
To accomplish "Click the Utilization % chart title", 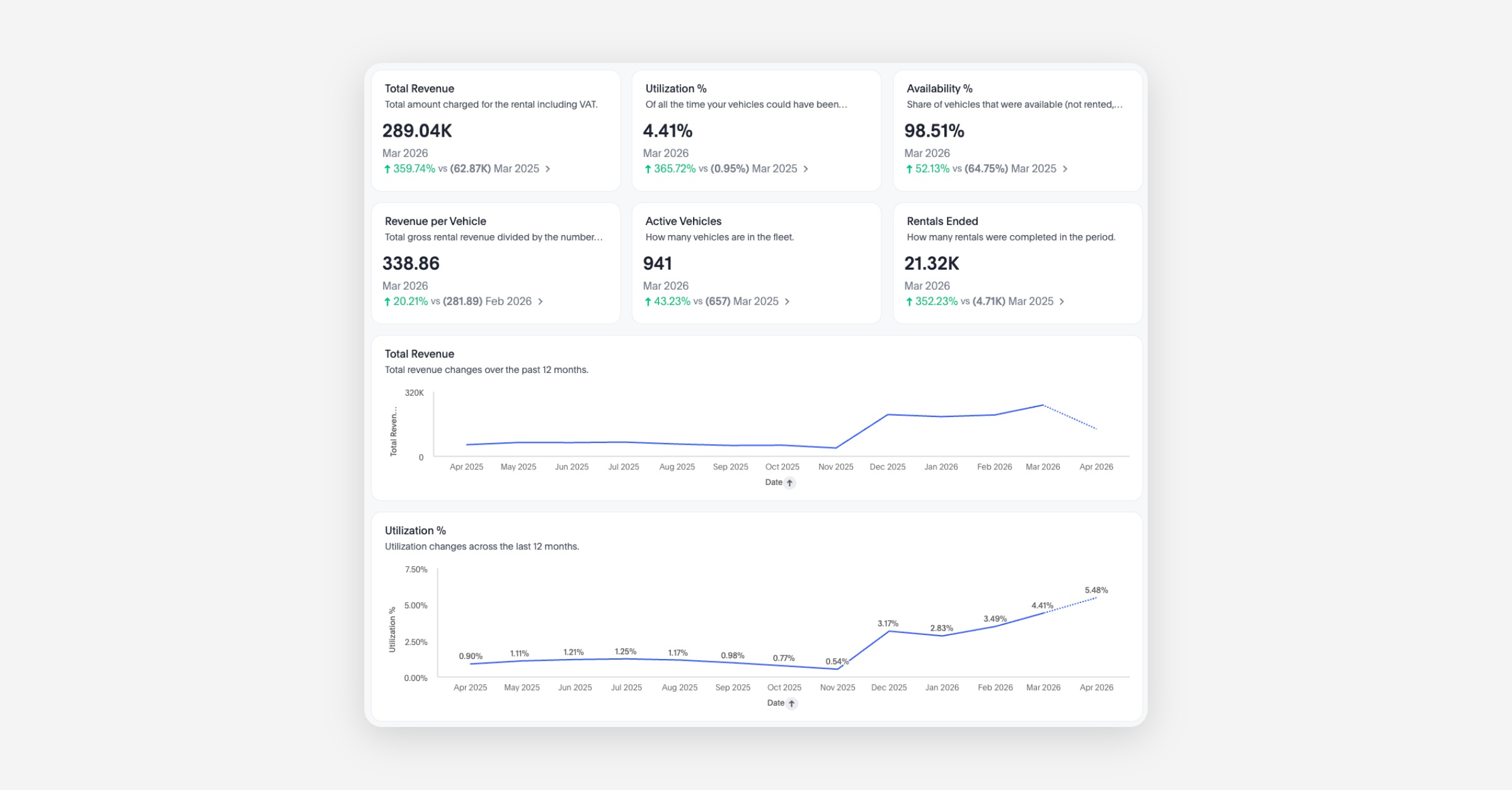I will (415, 530).
